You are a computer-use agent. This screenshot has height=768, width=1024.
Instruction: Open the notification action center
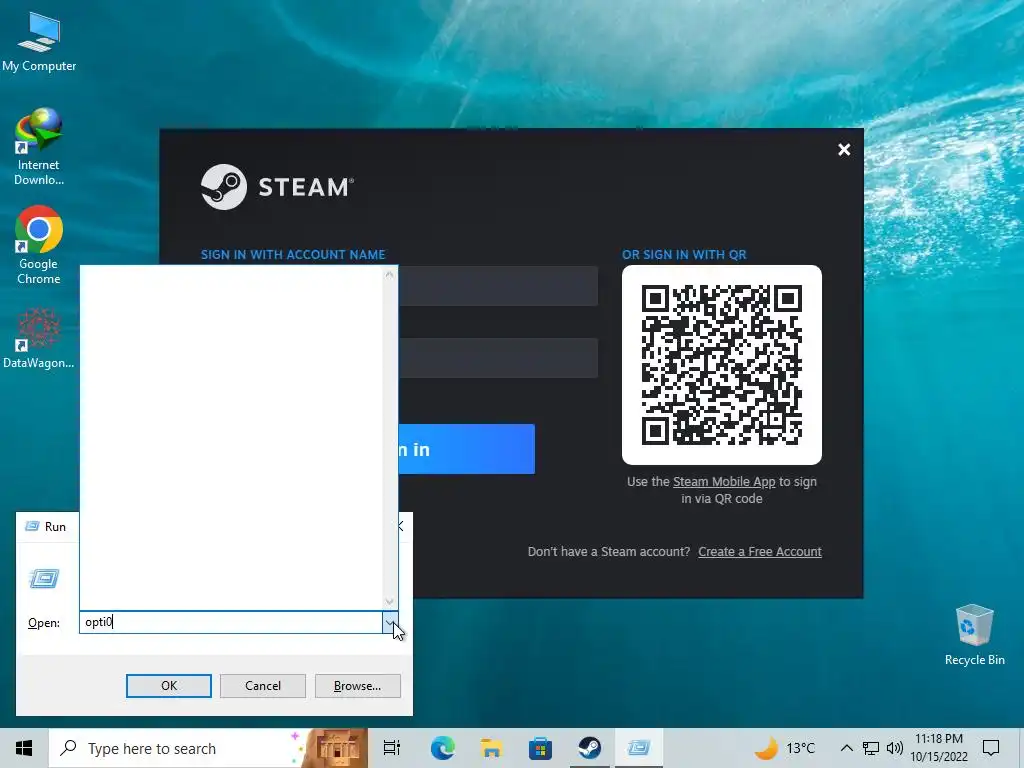click(991, 748)
